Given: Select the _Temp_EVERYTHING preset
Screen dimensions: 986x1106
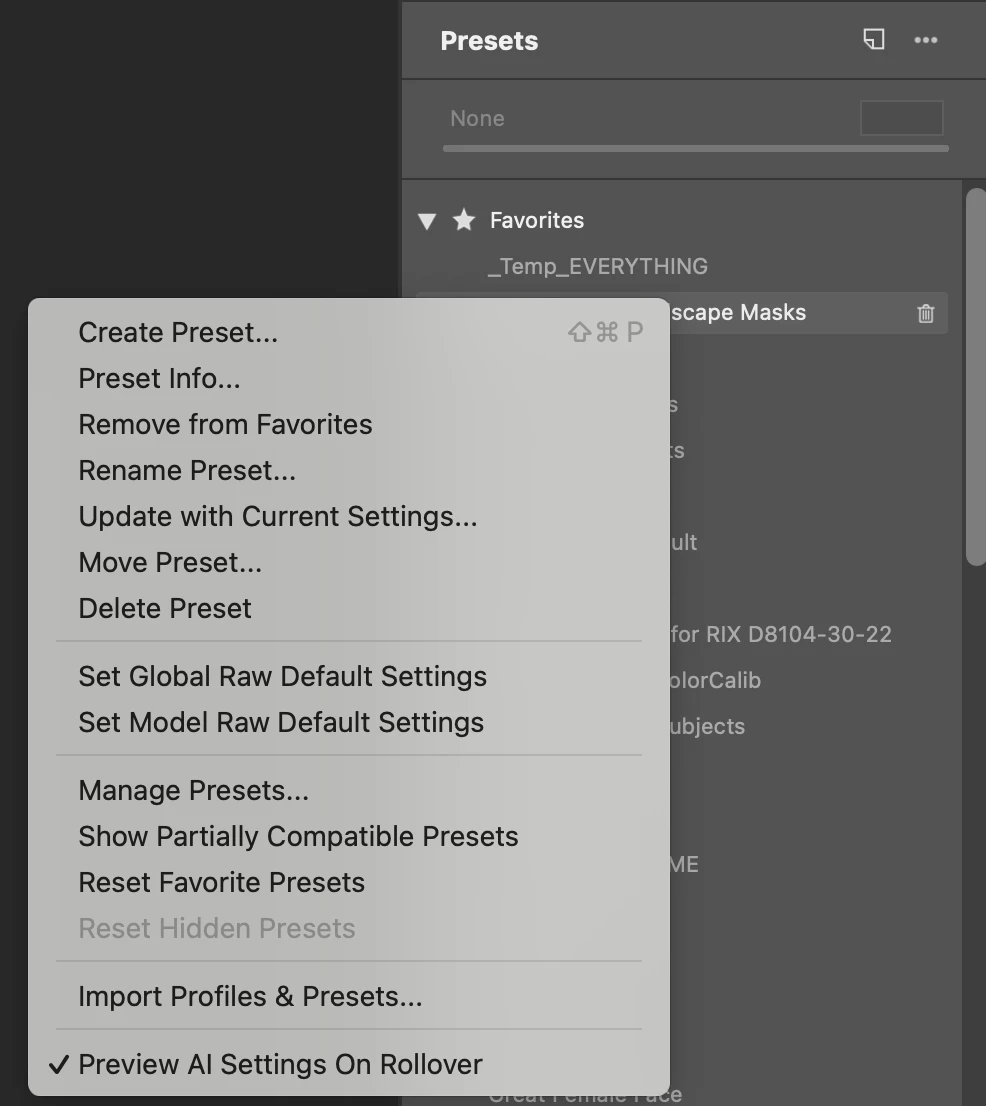Looking at the screenshot, I should point(598,266).
